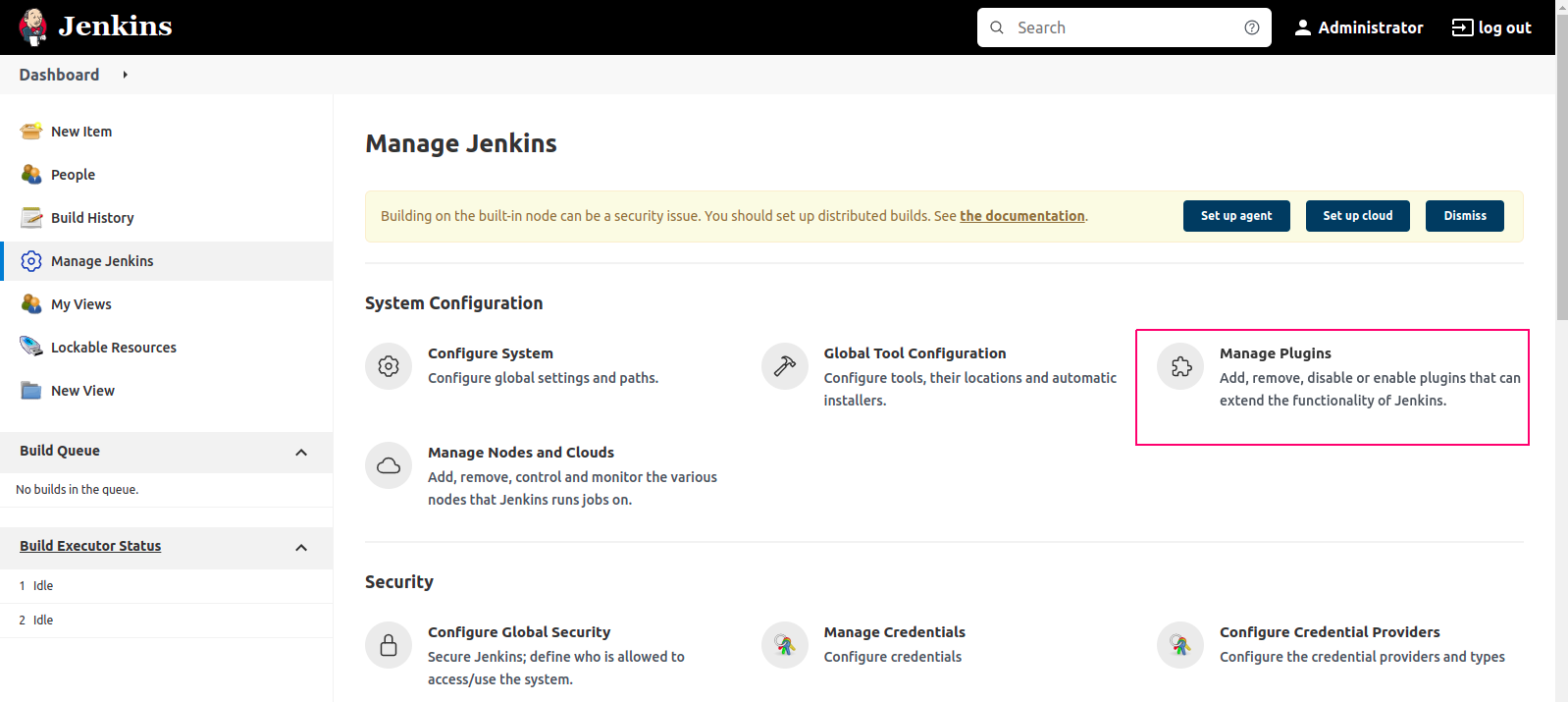Screen dimensions: 1568x702
Task: Click the Global Tool Configuration hammer icon
Action: click(x=785, y=366)
